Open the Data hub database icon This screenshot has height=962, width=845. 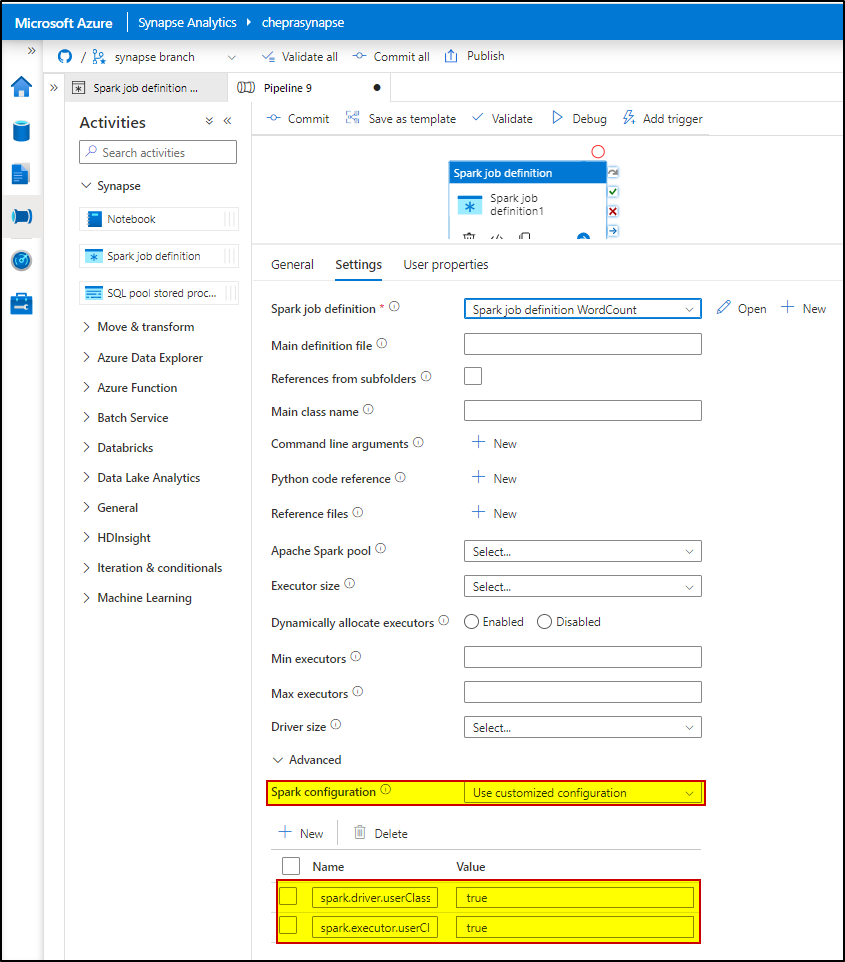21,131
